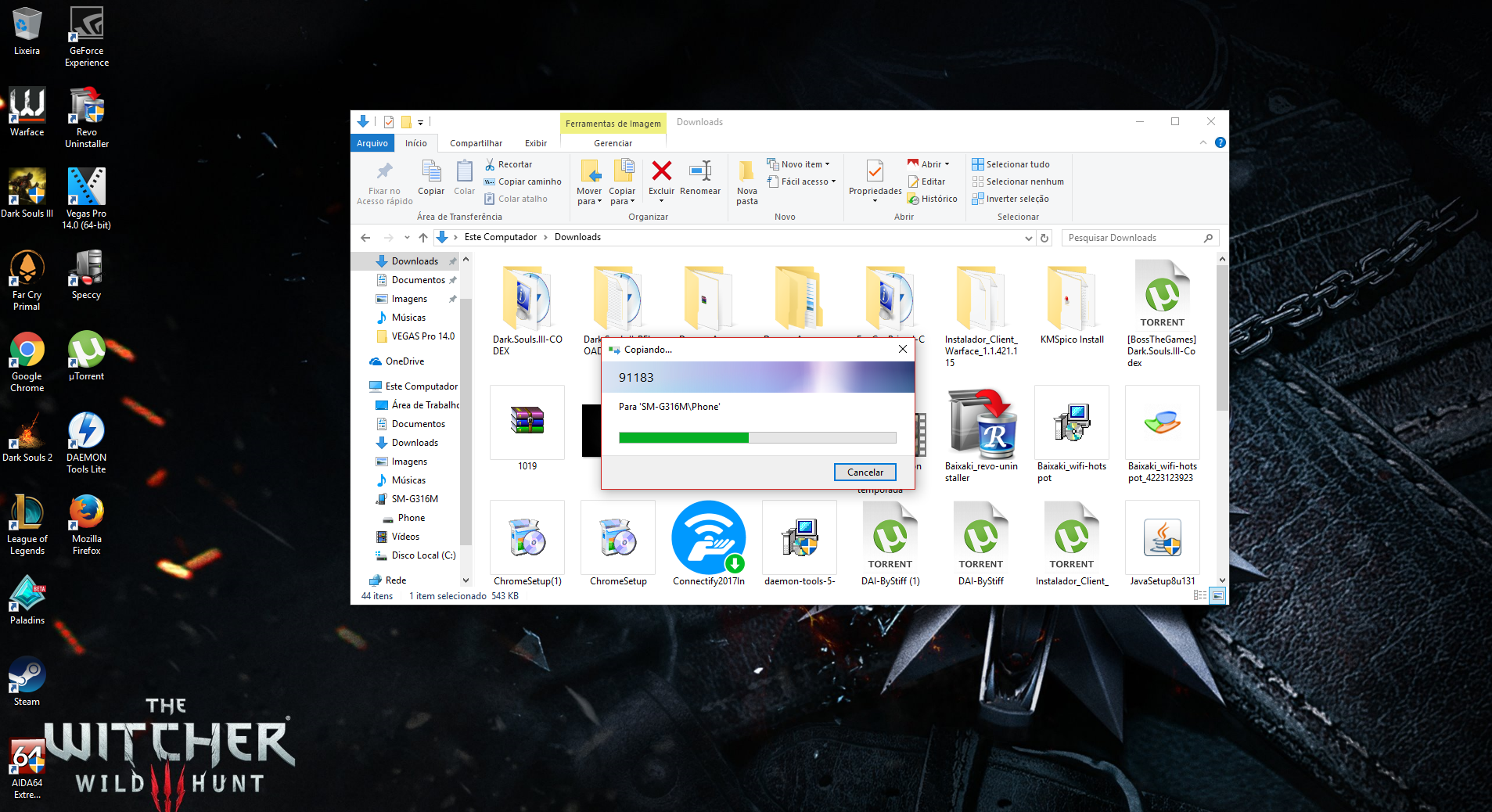Viewport: 1492px width, 812px height.
Task: Click the help question mark icon
Action: tap(1220, 142)
